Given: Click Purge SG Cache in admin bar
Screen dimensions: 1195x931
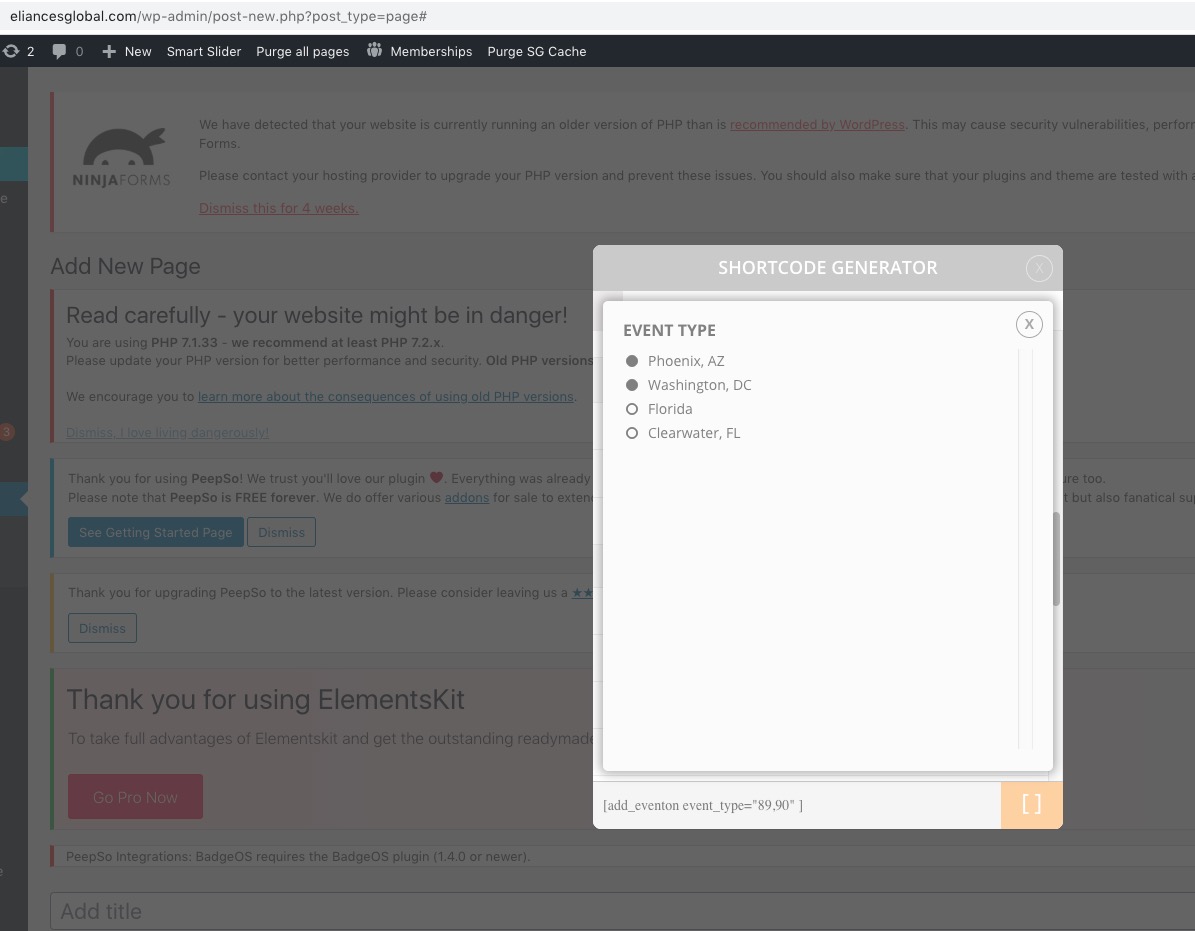Looking at the screenshot, I should [537, 51].
